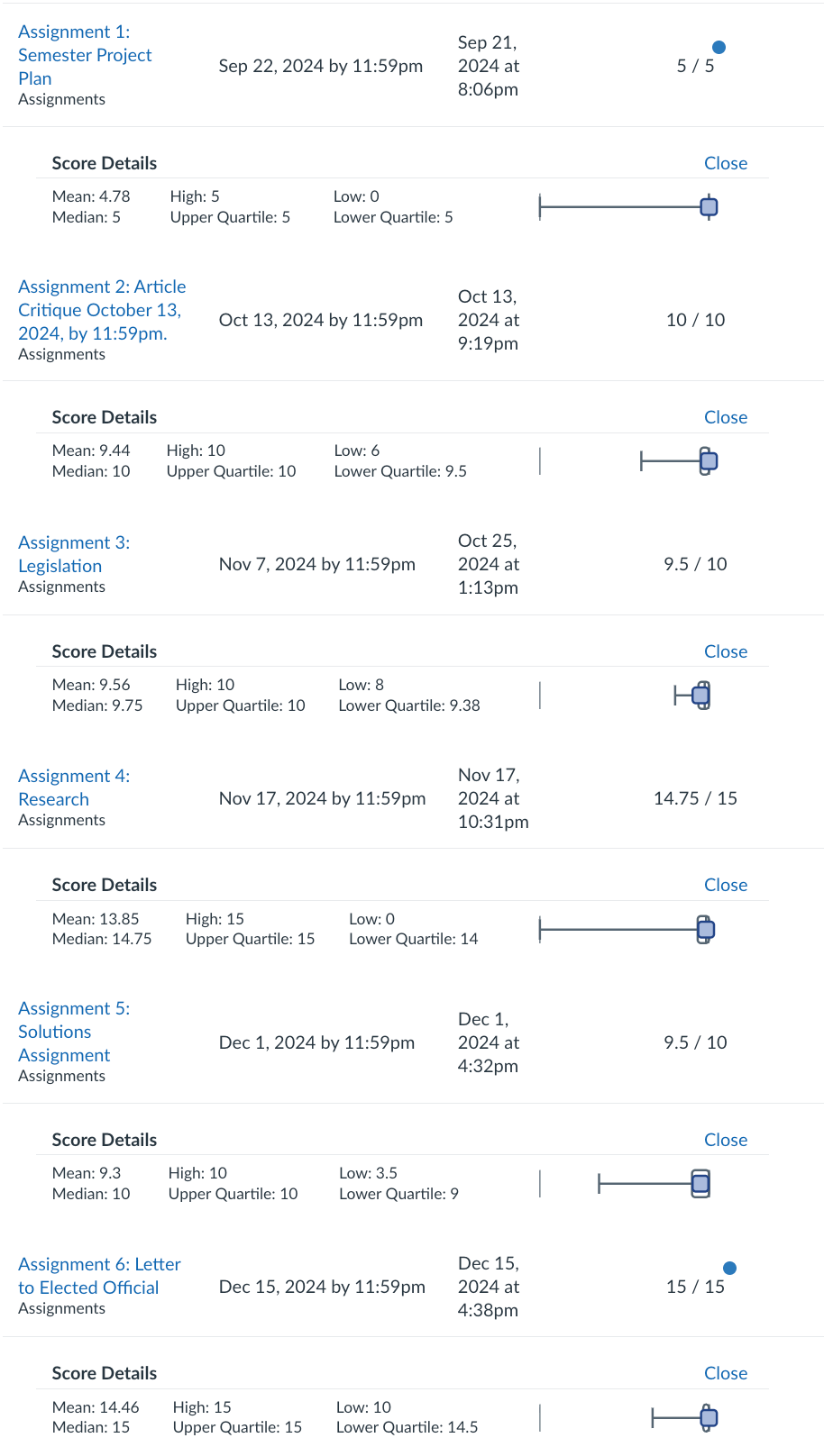Click the box plot marker for Assignment 1
The height and width of the screenshot is (1456, 824).
tap(709, 207)
